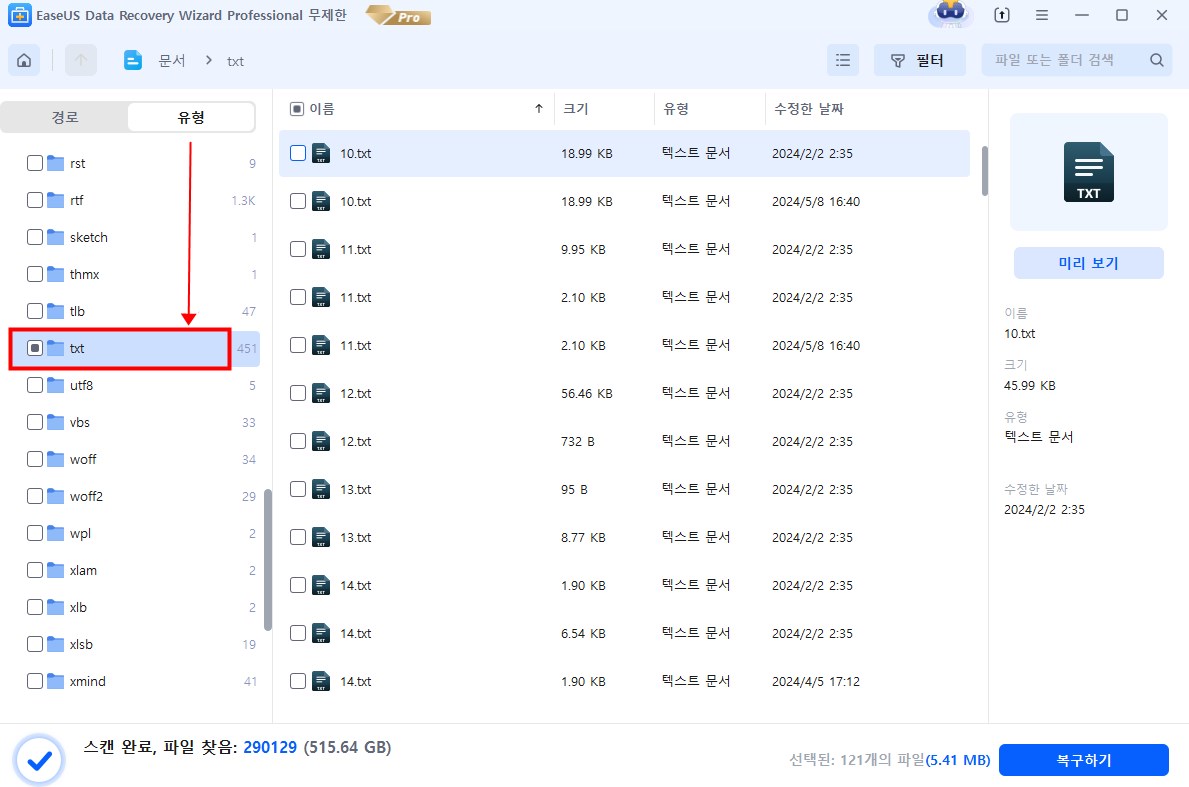
Task: Open the hamburger menu in the titlebar
Action: pos(1041,15)
